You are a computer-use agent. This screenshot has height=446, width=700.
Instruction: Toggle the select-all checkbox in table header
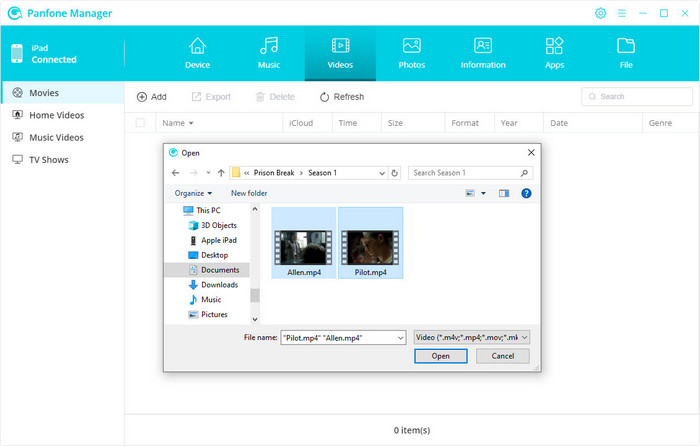click(140, 123)
